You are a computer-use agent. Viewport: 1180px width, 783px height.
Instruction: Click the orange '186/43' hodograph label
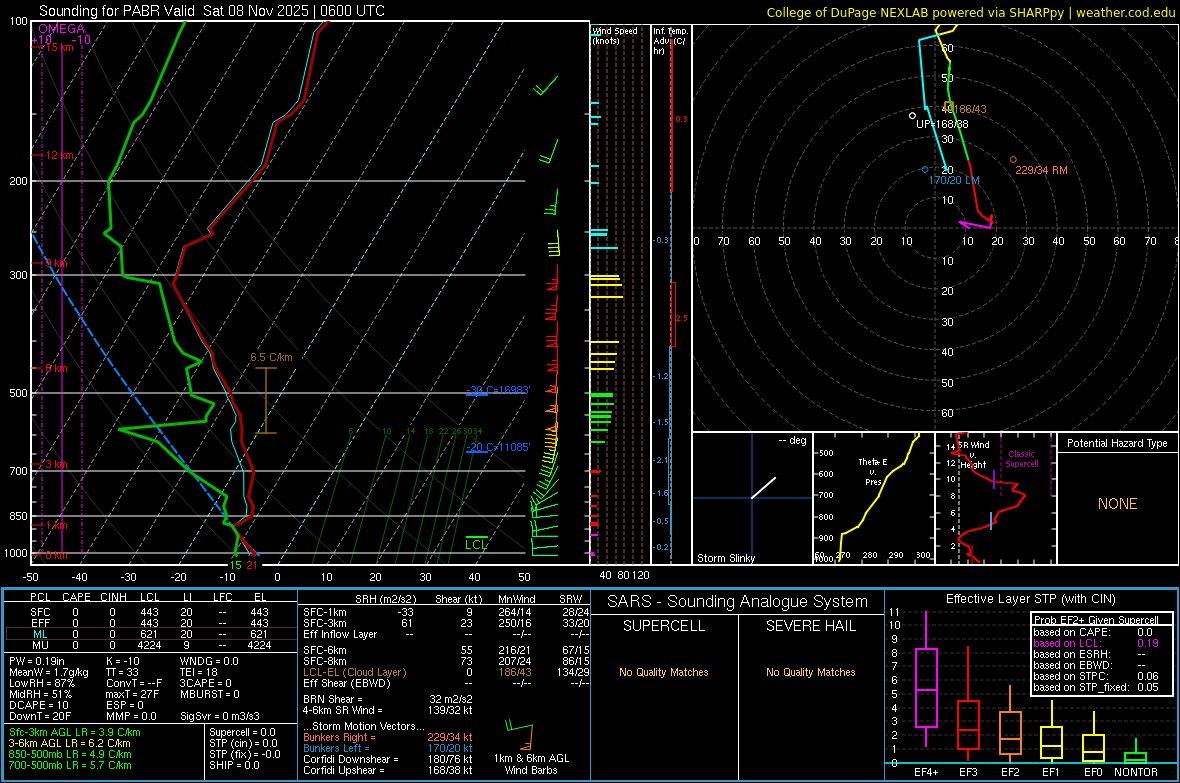(x=970, y=109)
